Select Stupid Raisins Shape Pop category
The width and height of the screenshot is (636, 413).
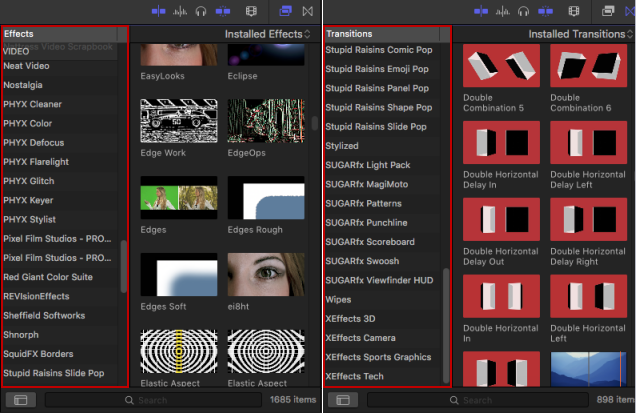click(382, 108)
